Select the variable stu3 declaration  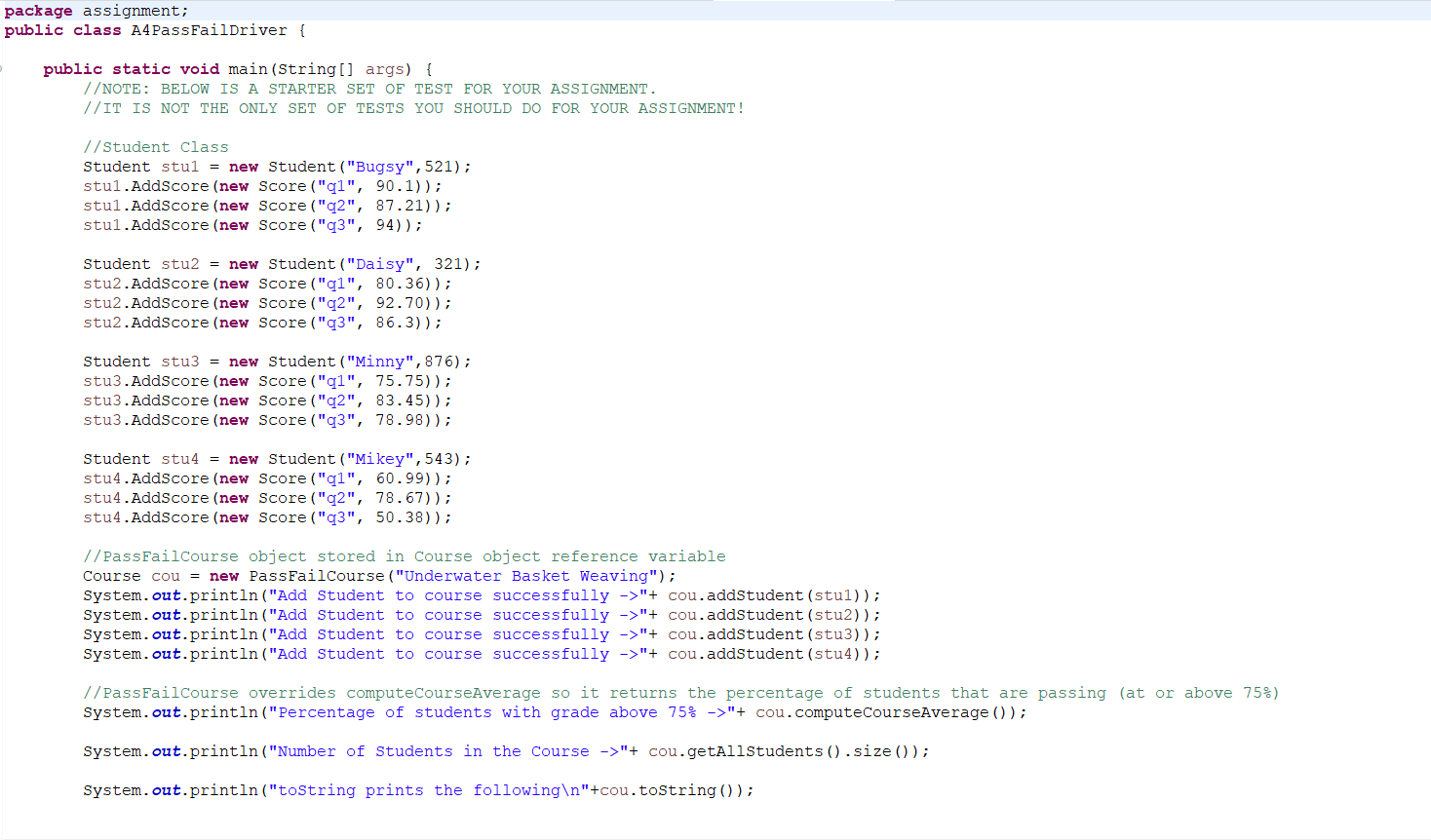(179, 361)
